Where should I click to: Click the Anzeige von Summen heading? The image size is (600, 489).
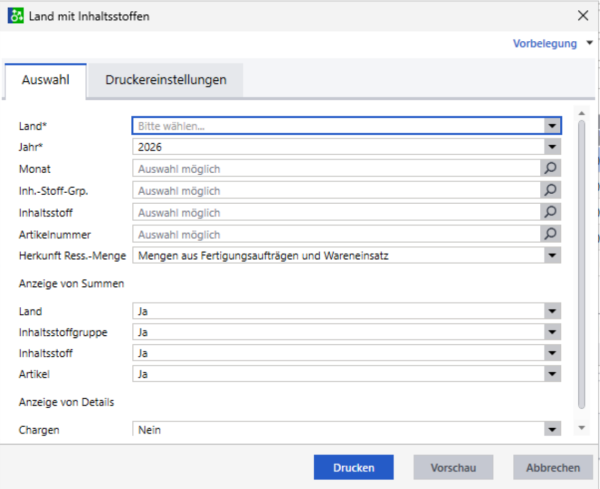point(72,284)
